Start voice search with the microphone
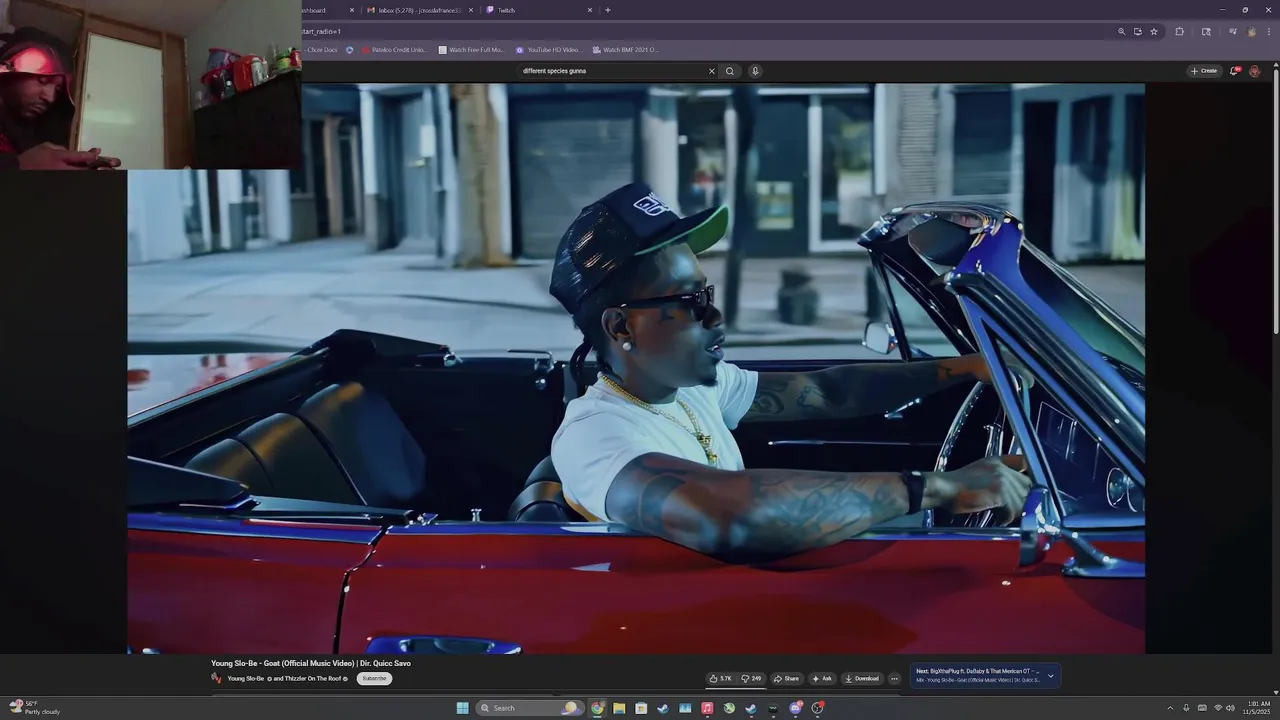 755,71
